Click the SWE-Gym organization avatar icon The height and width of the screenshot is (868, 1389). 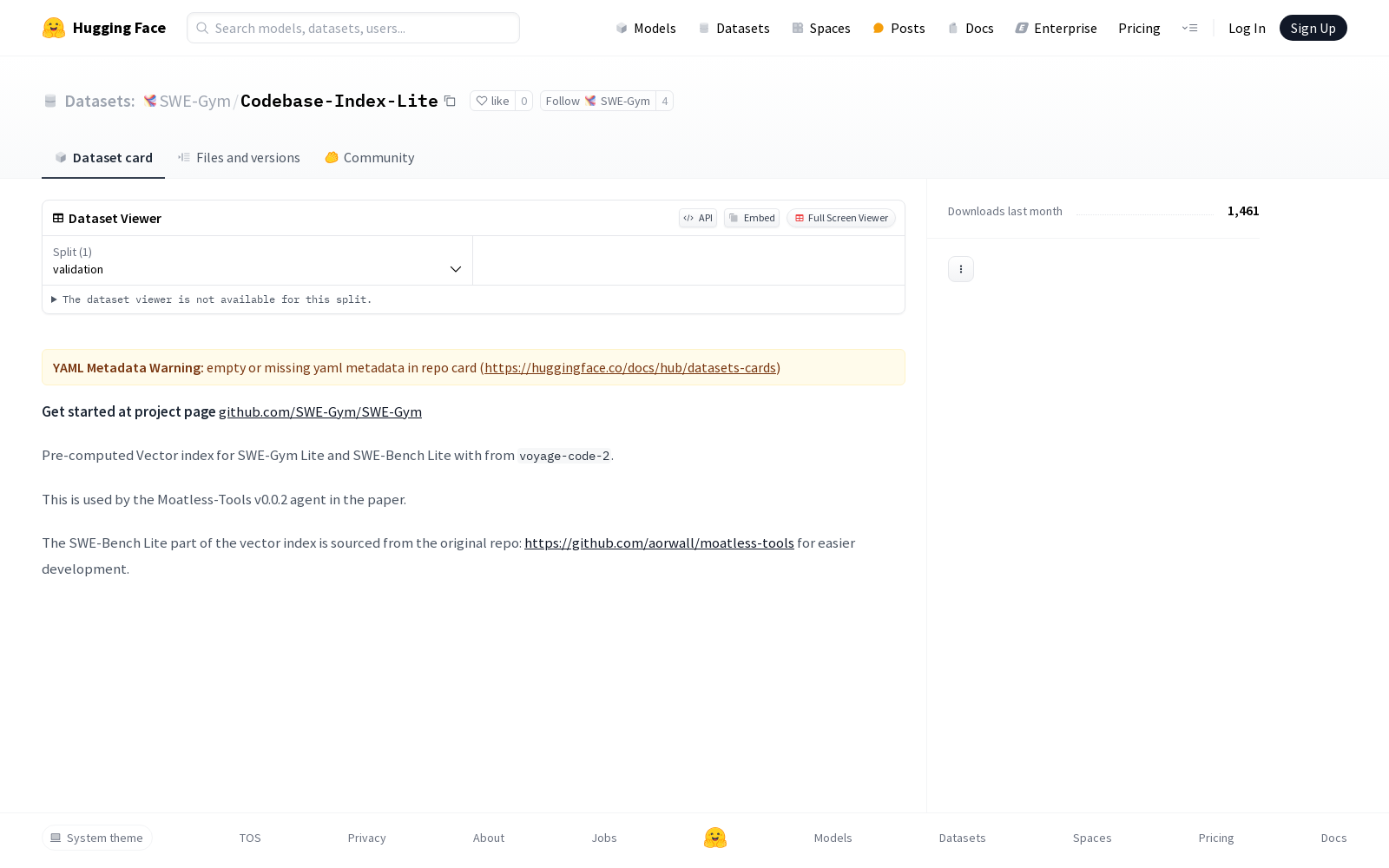(150, 101)
